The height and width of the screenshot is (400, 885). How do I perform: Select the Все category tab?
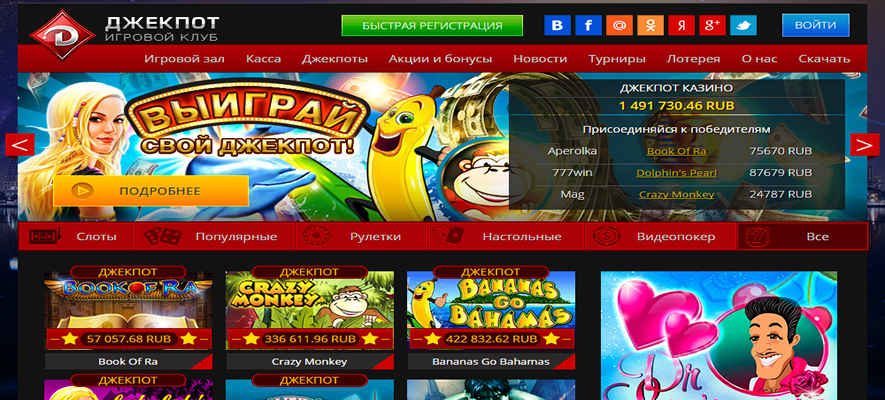tap(803, 236)
